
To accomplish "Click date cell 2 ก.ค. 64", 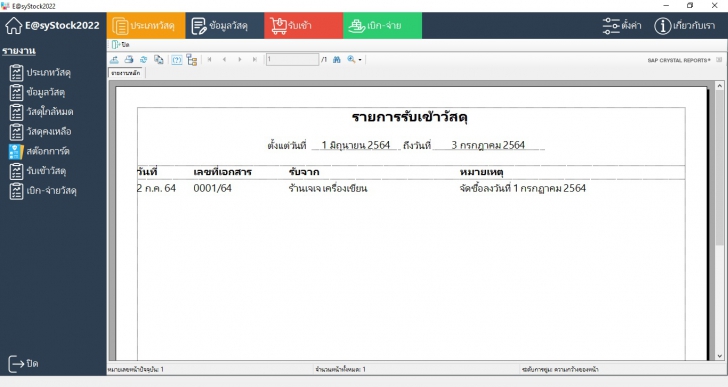I will coord(156,188).
